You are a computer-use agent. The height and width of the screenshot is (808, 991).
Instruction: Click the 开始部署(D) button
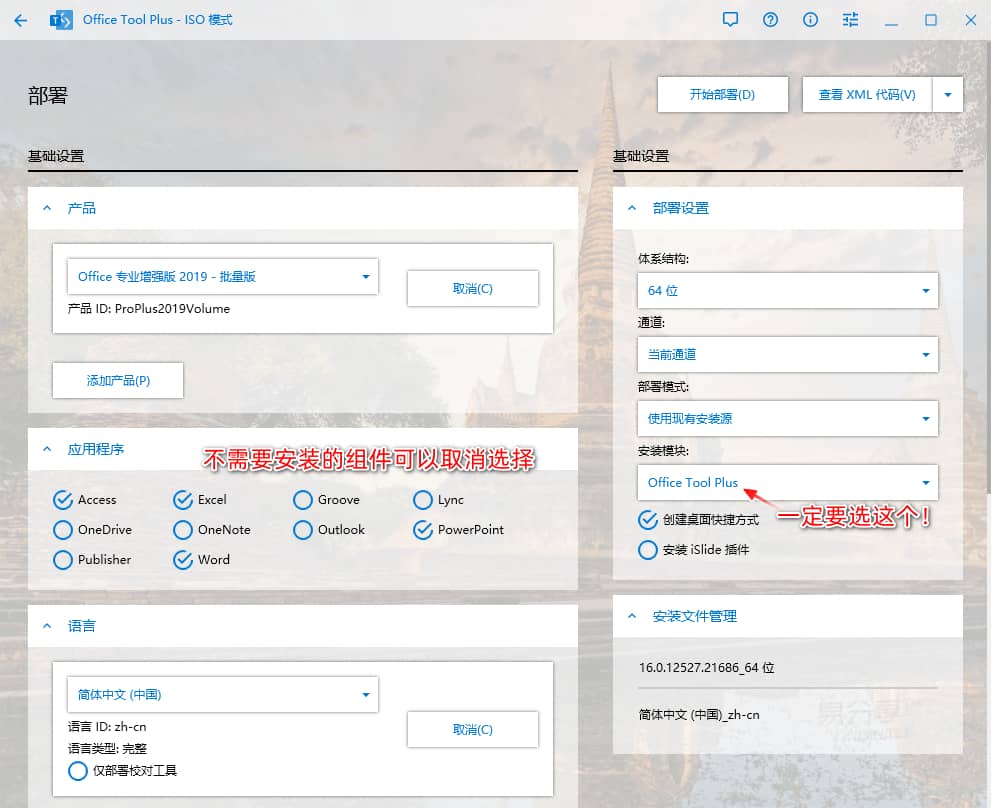tap(722, 95)
